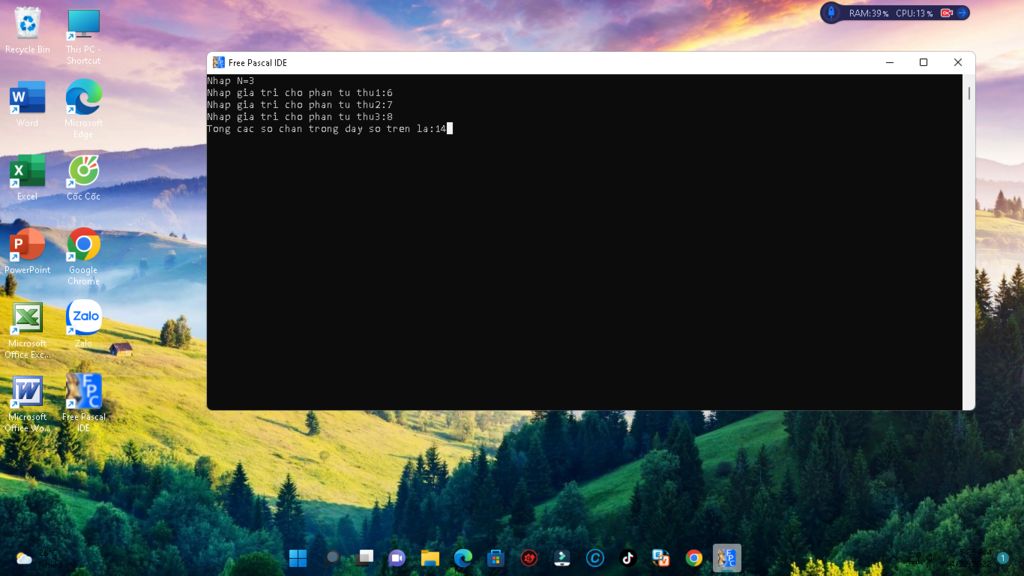The image size is (1024, 576).
Task: Launch Free Pascal IDE desktop shortcut
Action: click(x=83, y=402)
